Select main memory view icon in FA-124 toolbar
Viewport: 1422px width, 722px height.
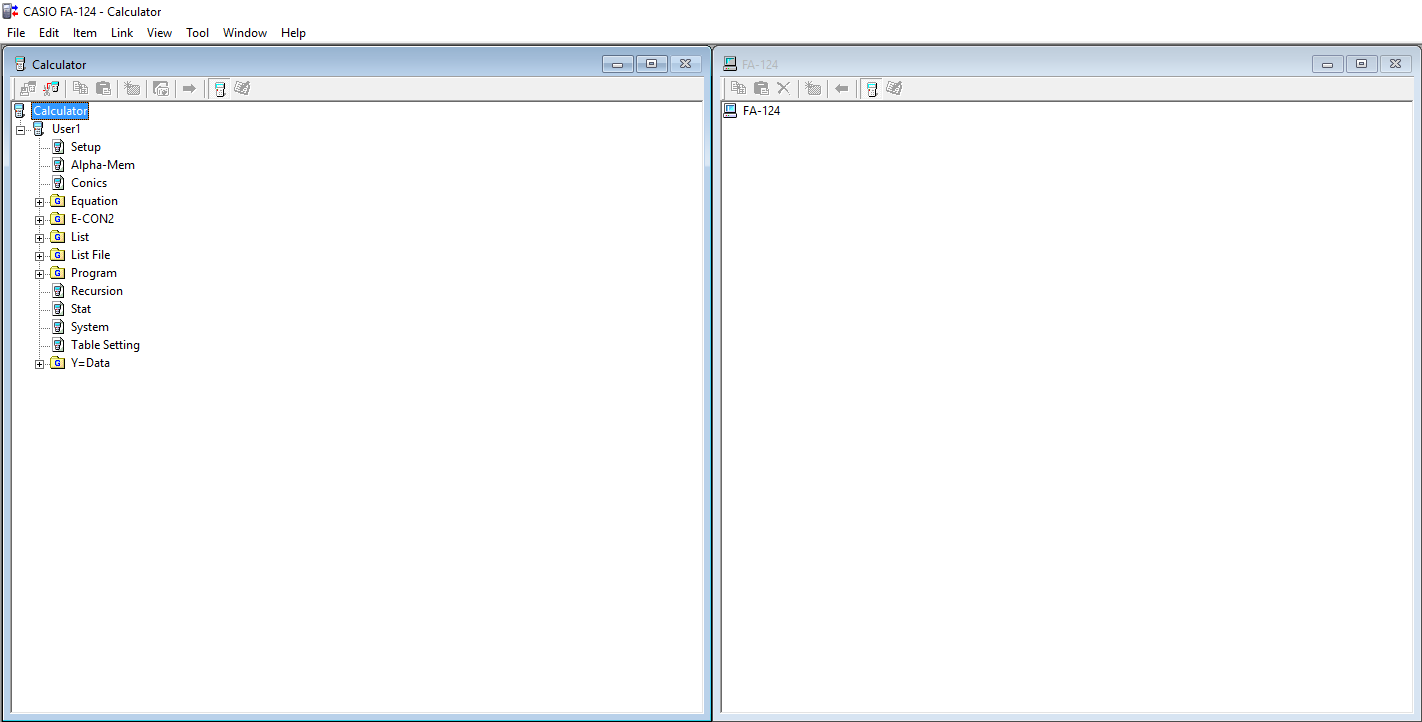coord(872,88)
